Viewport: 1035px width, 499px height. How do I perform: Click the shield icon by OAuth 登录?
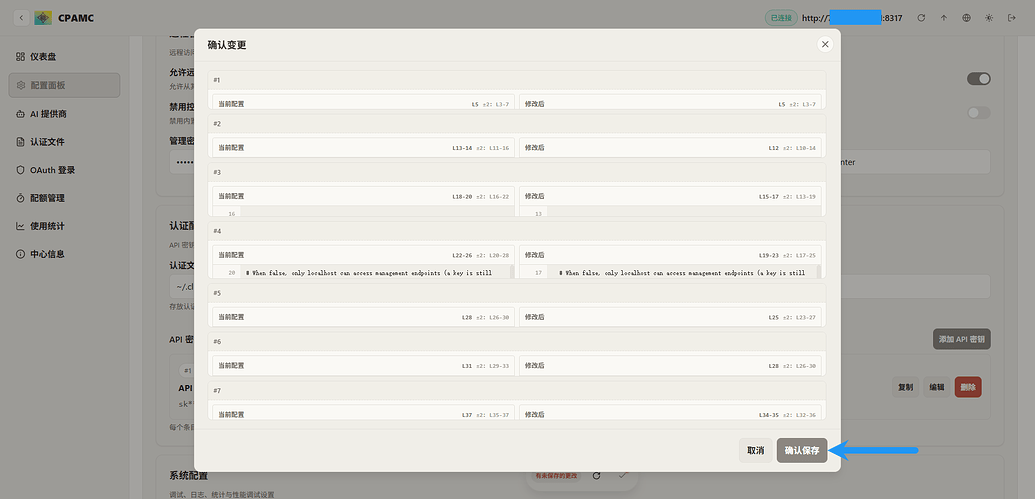(20, 170)
